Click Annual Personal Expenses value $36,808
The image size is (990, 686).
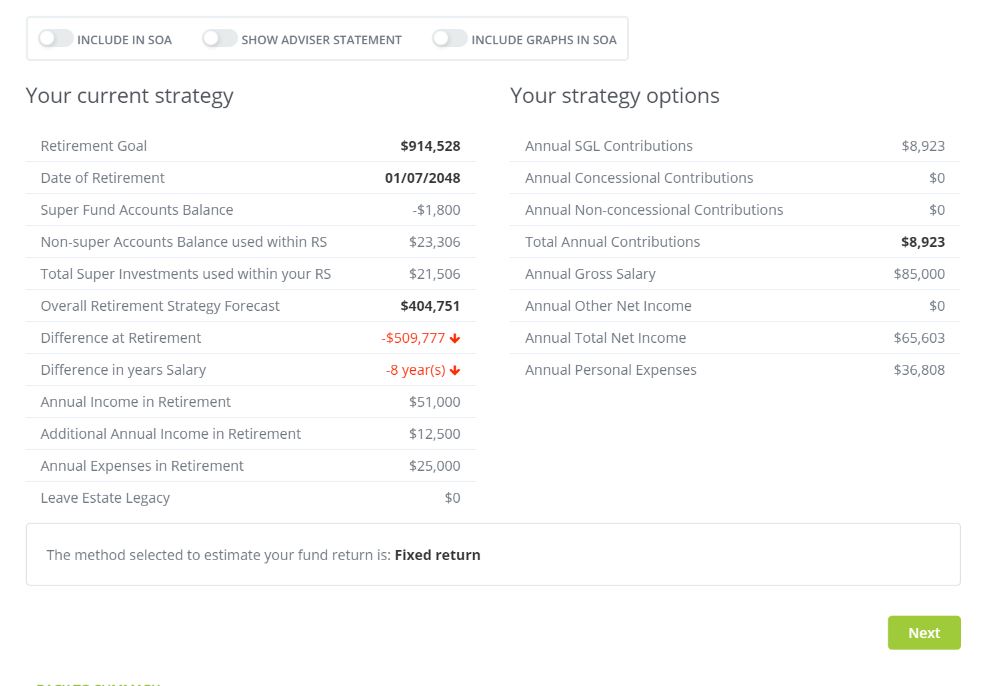pos(919,370)
